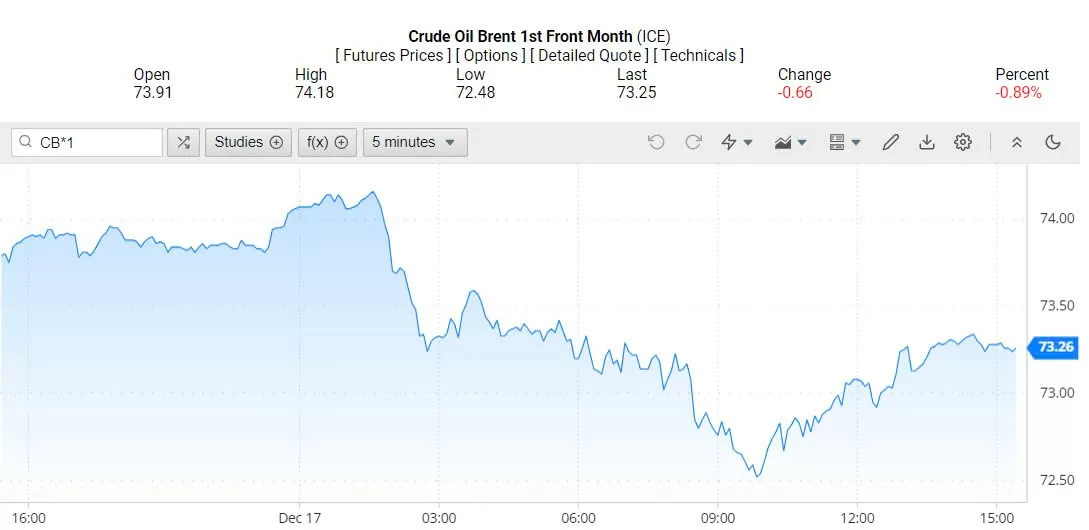The width and height of the screenshot is (1089, 530).
Task: Open the Studies menu
Action: tap(249, 142)
